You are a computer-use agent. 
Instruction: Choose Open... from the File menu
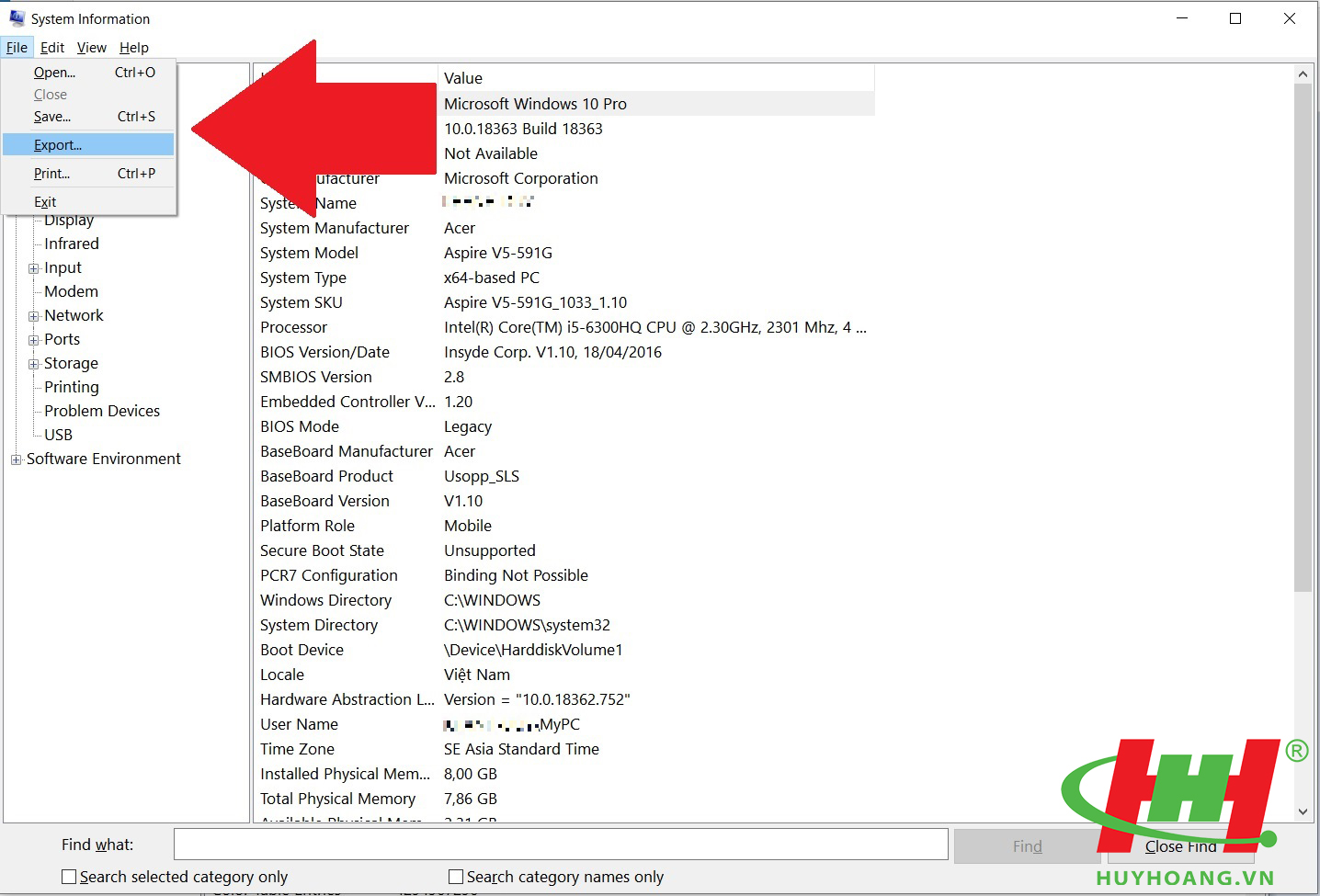coord(88,73)
